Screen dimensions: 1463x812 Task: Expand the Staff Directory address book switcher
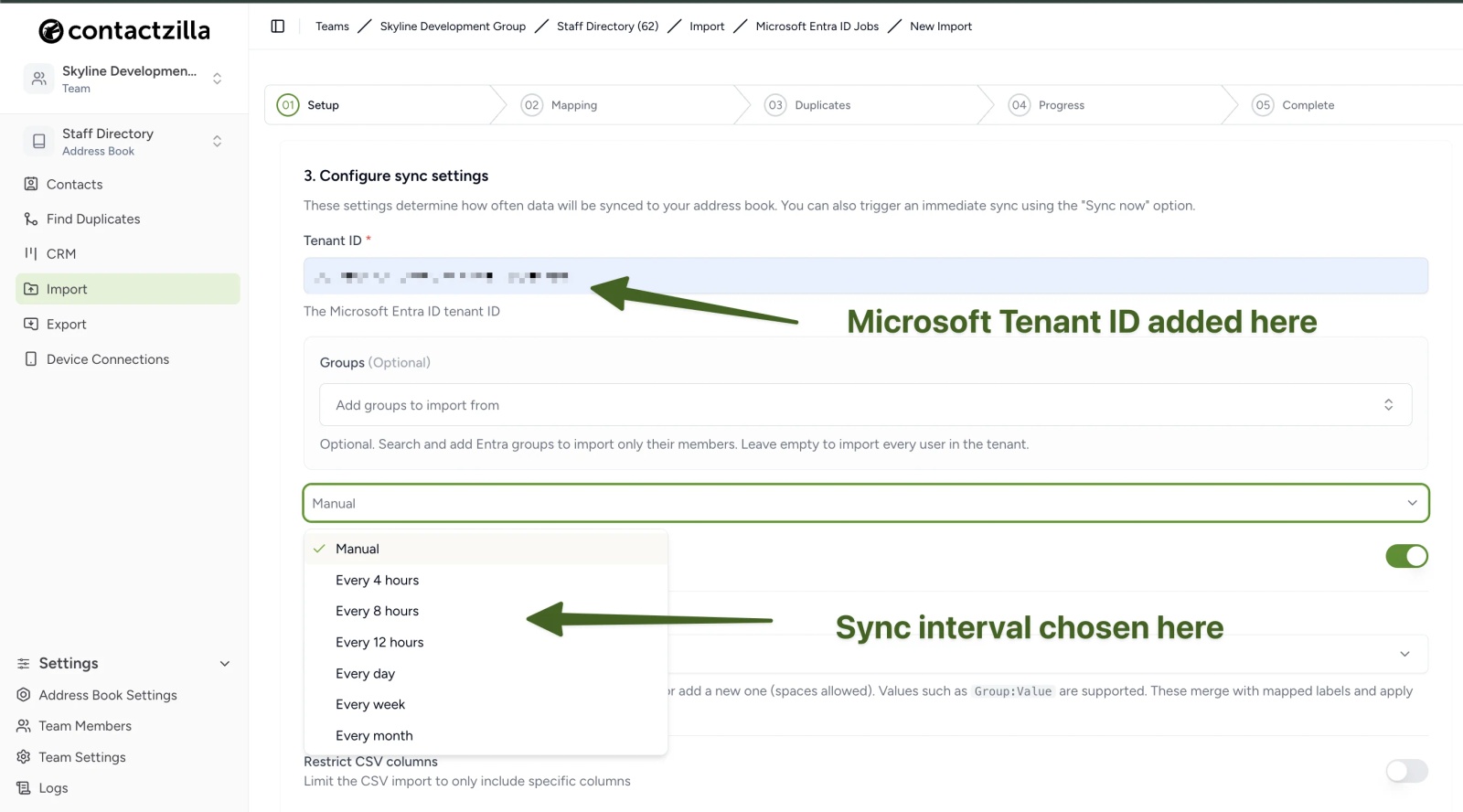pyautogui.click(x=217, y=142)
